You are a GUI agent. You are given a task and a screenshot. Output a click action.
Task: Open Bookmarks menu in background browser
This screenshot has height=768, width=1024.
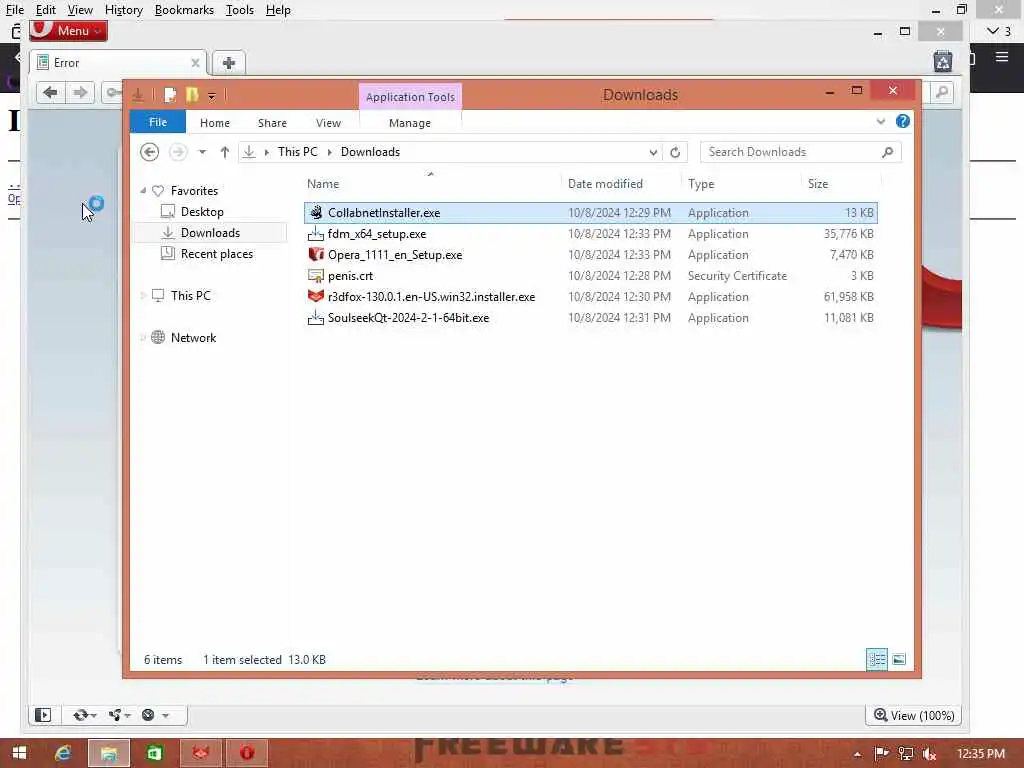click(x=184, y=10)
